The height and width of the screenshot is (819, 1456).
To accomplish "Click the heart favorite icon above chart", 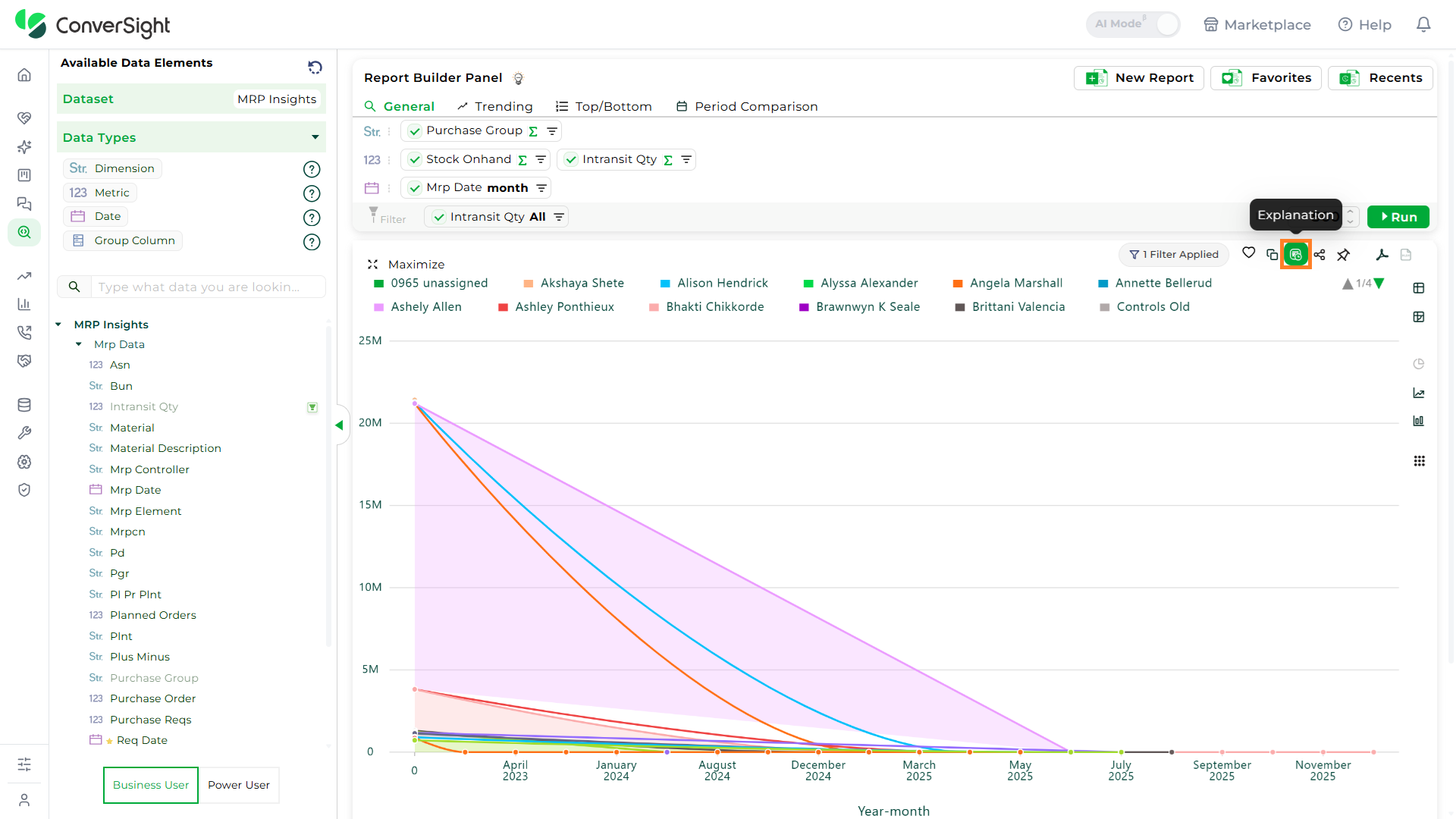I will 1248,253.
